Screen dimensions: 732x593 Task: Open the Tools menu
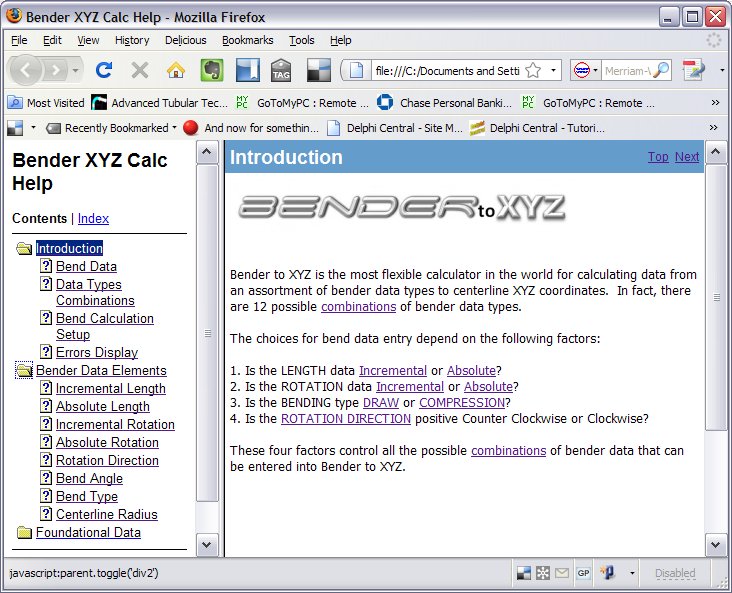302,40
